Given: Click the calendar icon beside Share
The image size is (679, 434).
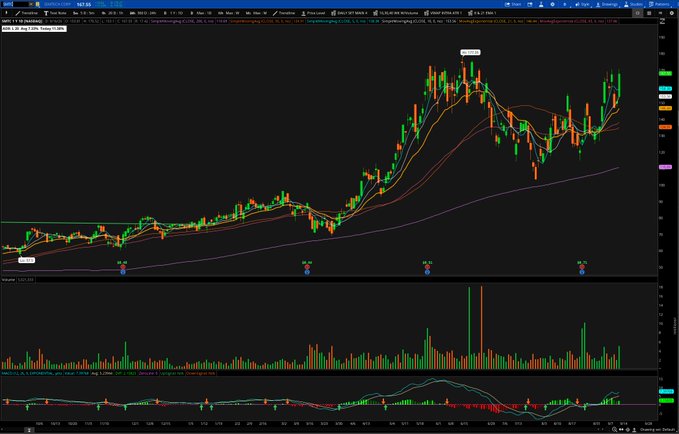Looking at the screenshot, I should coord(530,4).
